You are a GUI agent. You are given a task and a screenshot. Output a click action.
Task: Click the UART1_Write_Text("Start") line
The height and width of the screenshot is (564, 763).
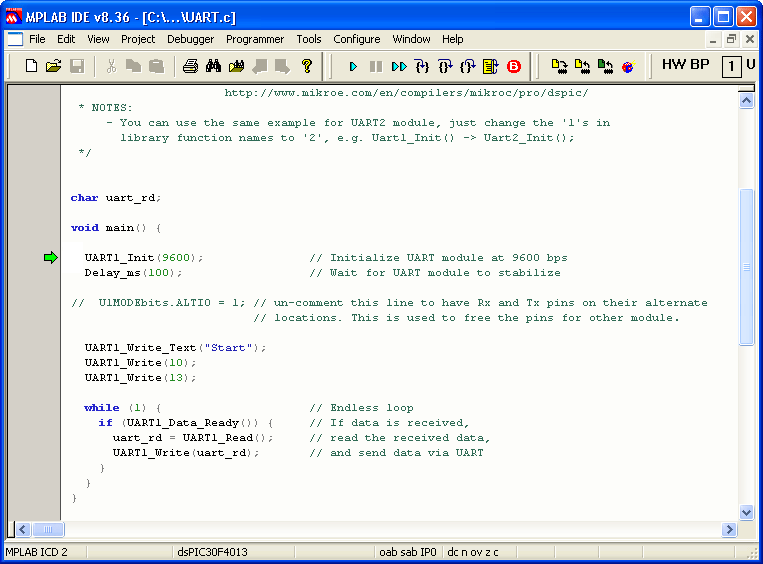(176, 347)
